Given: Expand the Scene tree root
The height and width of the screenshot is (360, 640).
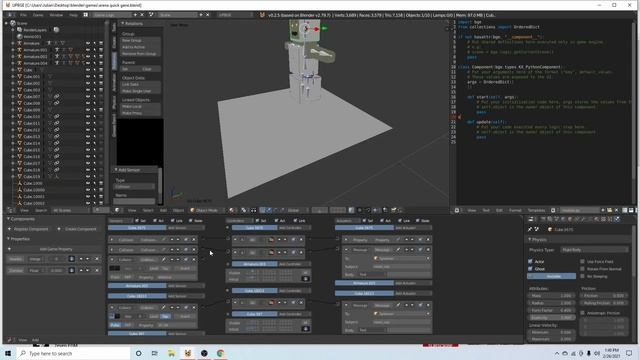Looking at the screenshot, I should pos(6,23).
